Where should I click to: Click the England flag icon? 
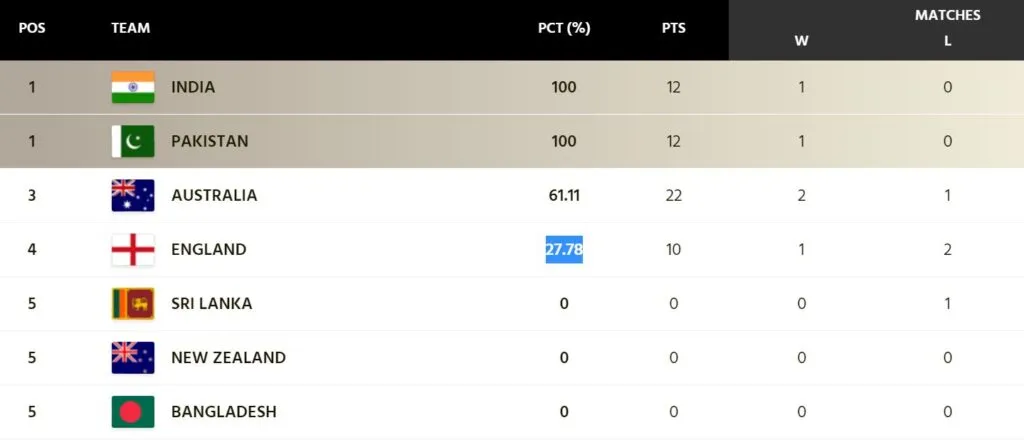tap(132, 249)
